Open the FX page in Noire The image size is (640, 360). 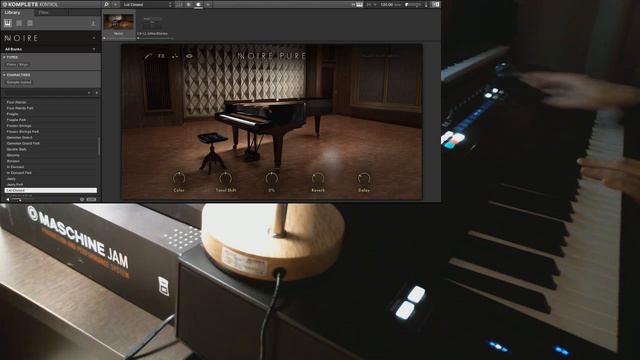(x=161, y=56)
